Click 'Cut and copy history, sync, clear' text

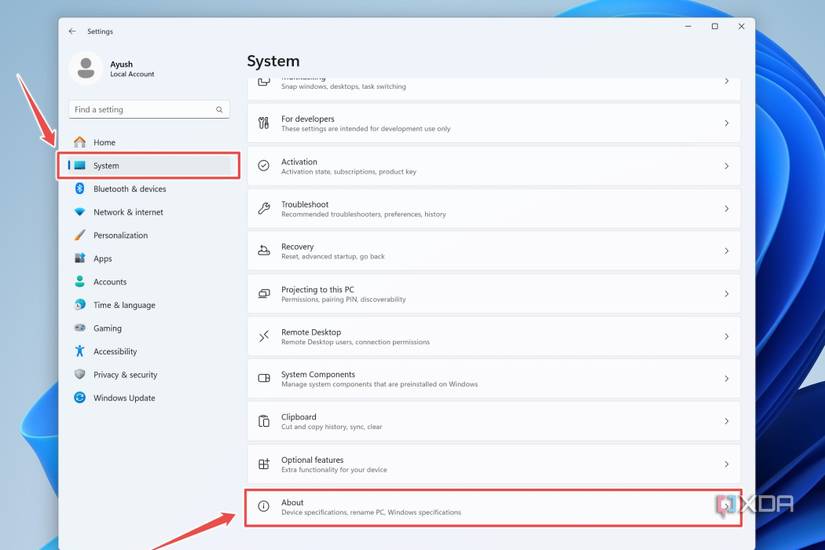point(331,427)
